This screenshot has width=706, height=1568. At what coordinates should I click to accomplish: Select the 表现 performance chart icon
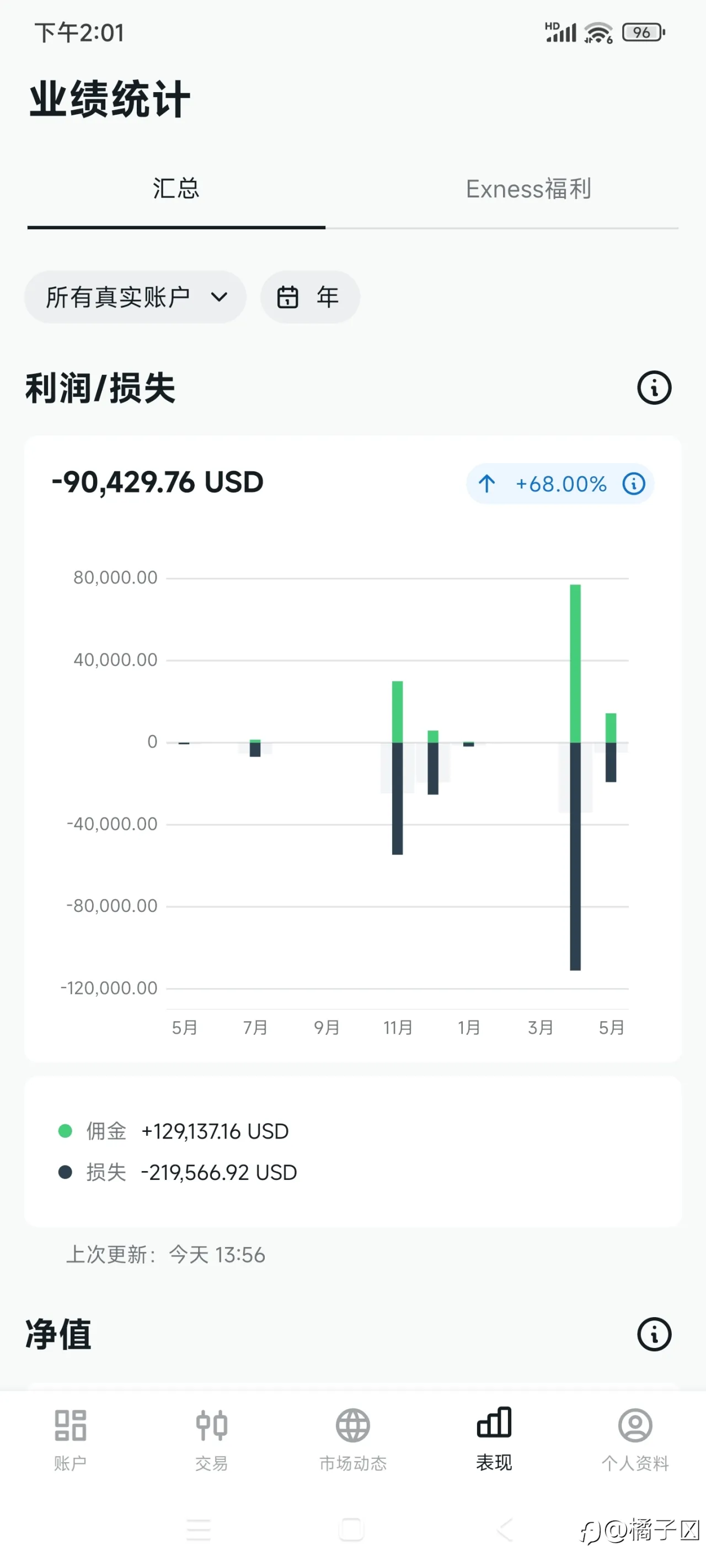pyautogui.click(x=494, y=1423)
